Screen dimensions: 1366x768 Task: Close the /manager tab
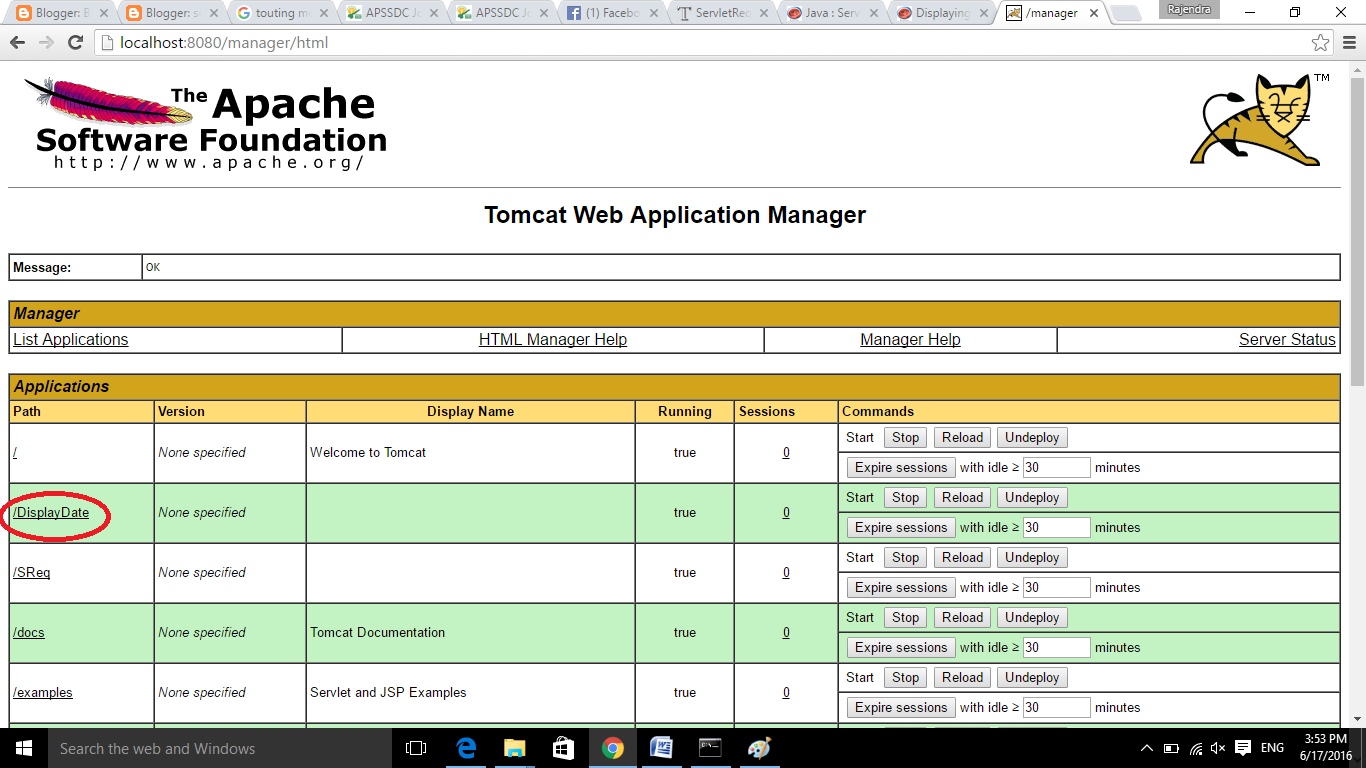[1093, 14]
